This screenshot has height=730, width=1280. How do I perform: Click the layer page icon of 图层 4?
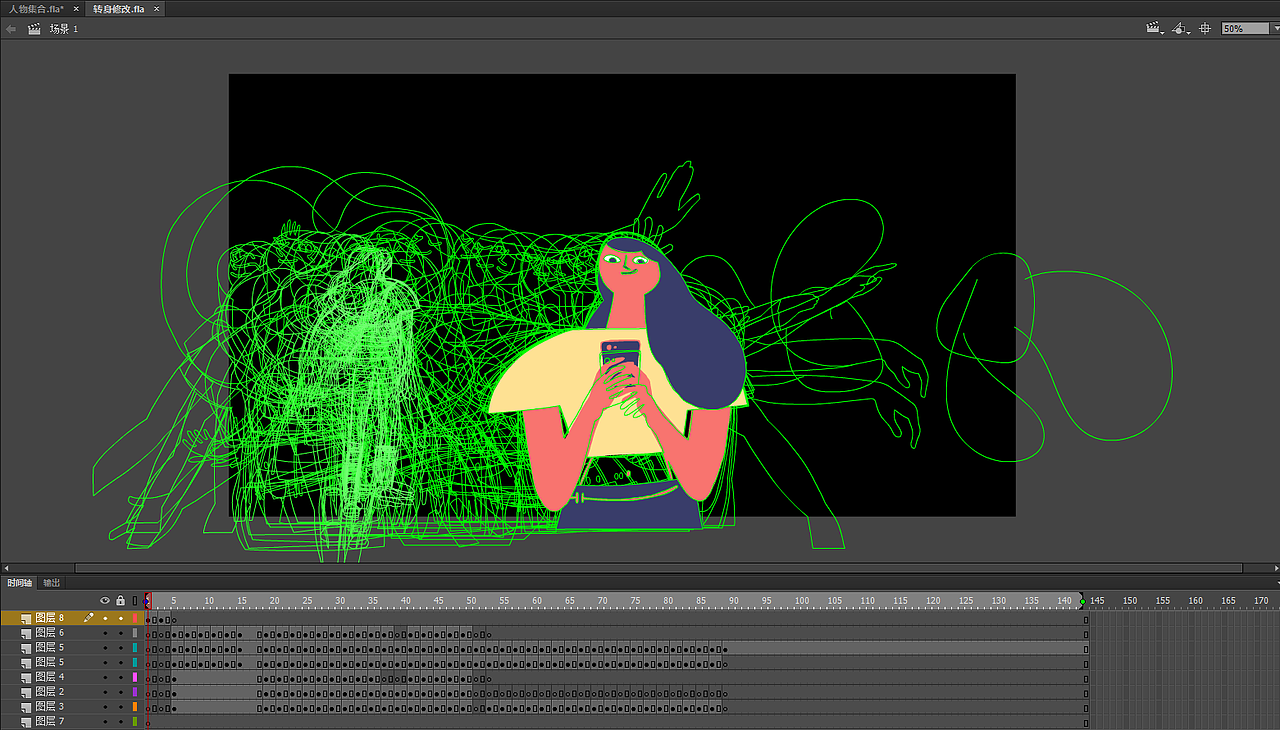(26, 677)
